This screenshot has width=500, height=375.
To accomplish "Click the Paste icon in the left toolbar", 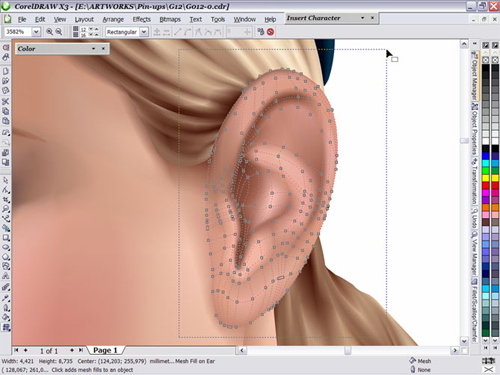I will (6, 121).
